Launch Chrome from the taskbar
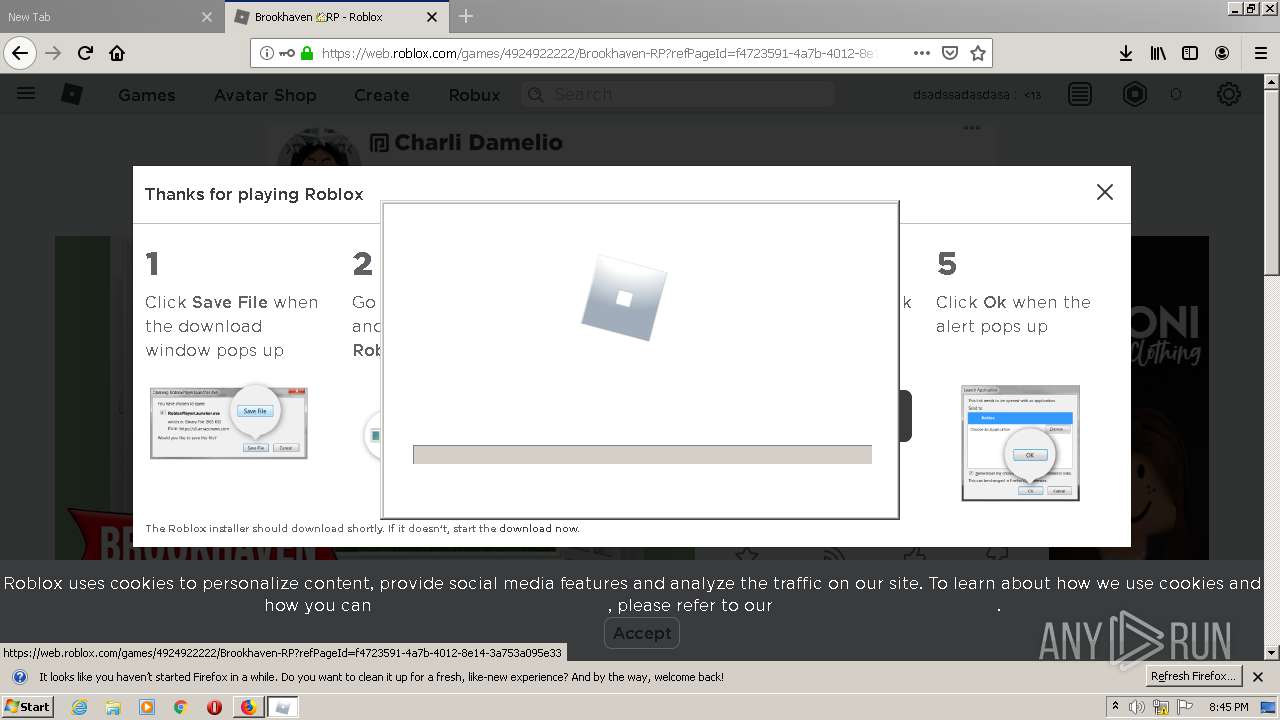This screenshot has height=720, width=1280. coord(181,707)
